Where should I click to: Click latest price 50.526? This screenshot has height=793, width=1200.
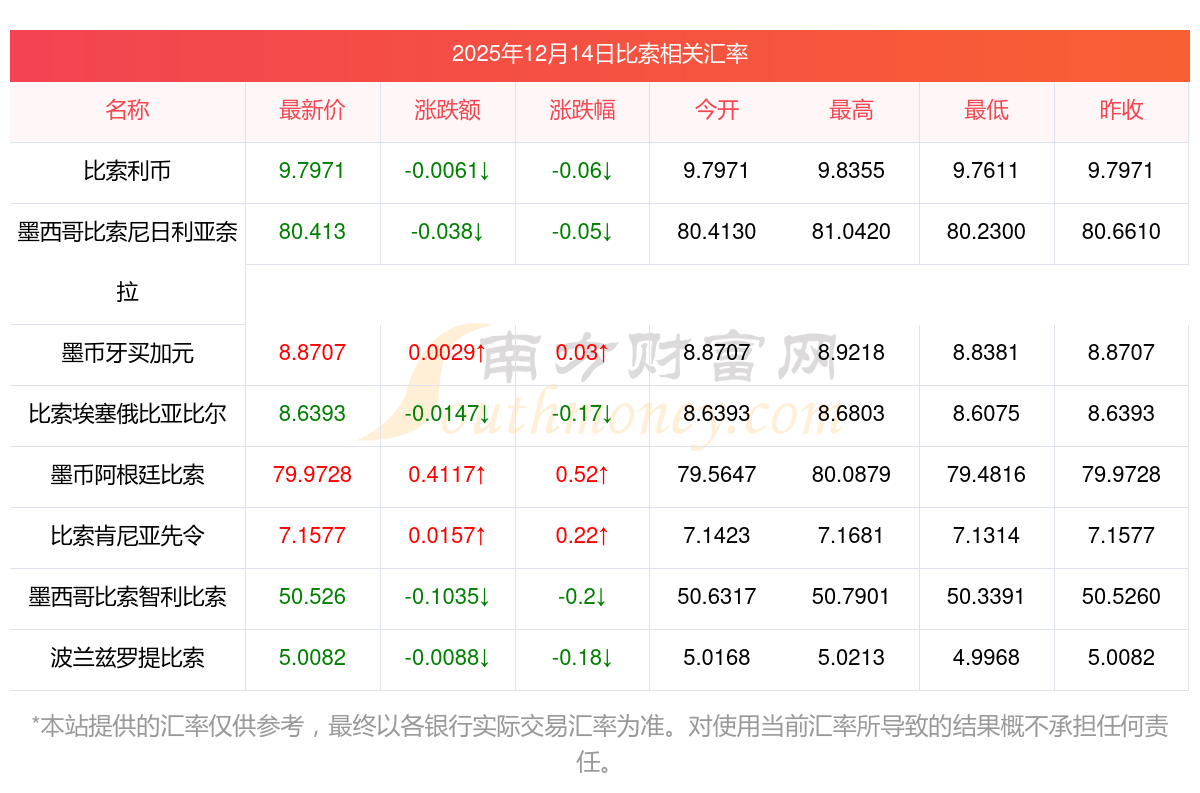tap(312, 597)
